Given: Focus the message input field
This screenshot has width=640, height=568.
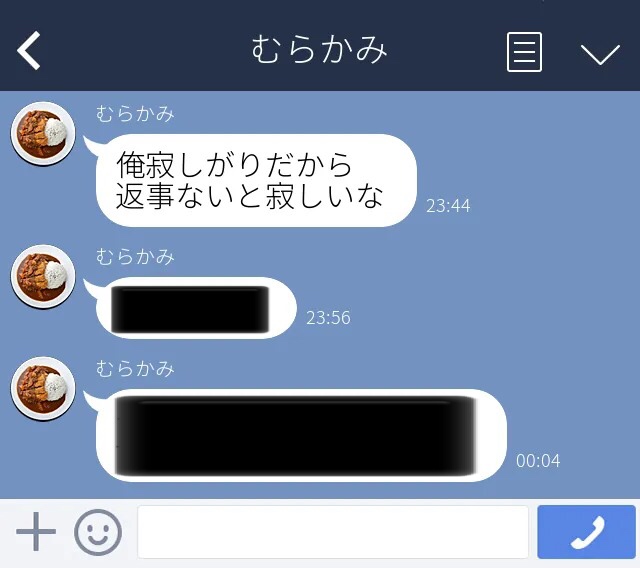Looking at the screenshot, I should pyautogui.click(x=333, y=532).
